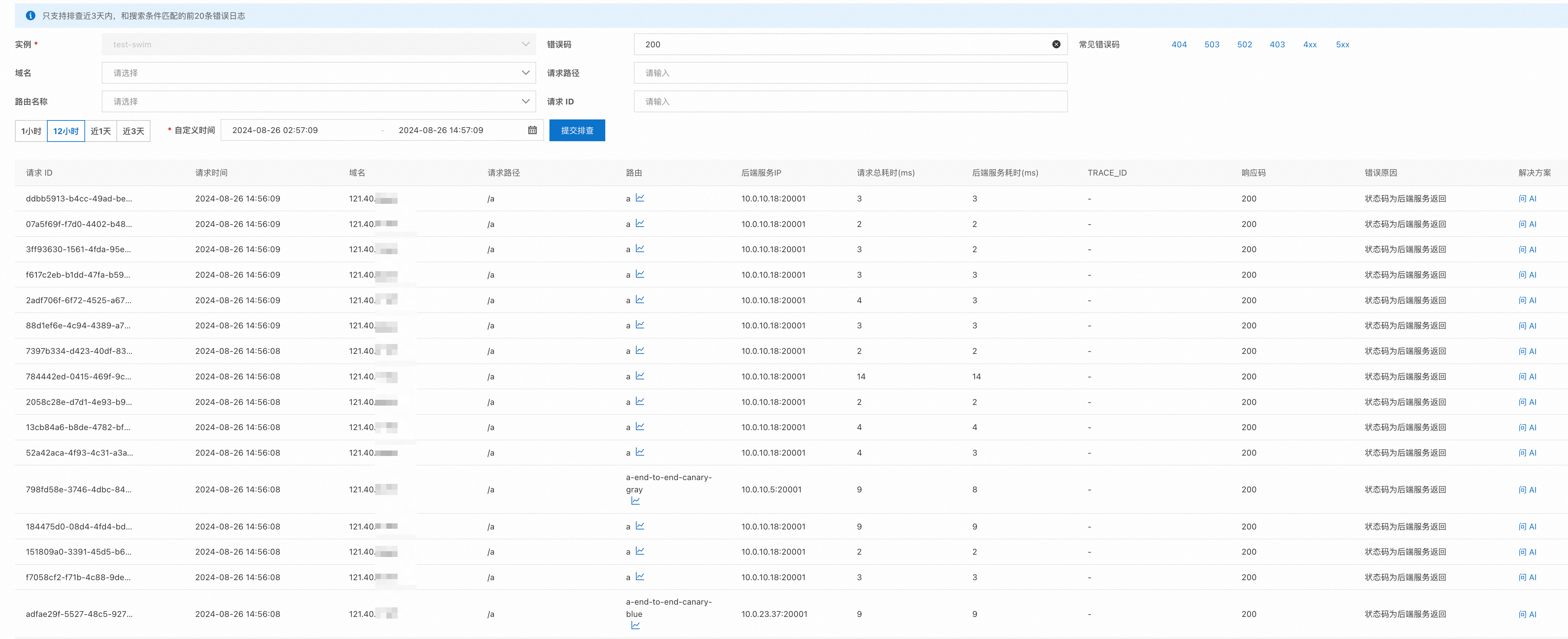This screenshot has width=1568, height=639.
Task: Click the TRACE_ID column header
Action: pos(1107,173)
